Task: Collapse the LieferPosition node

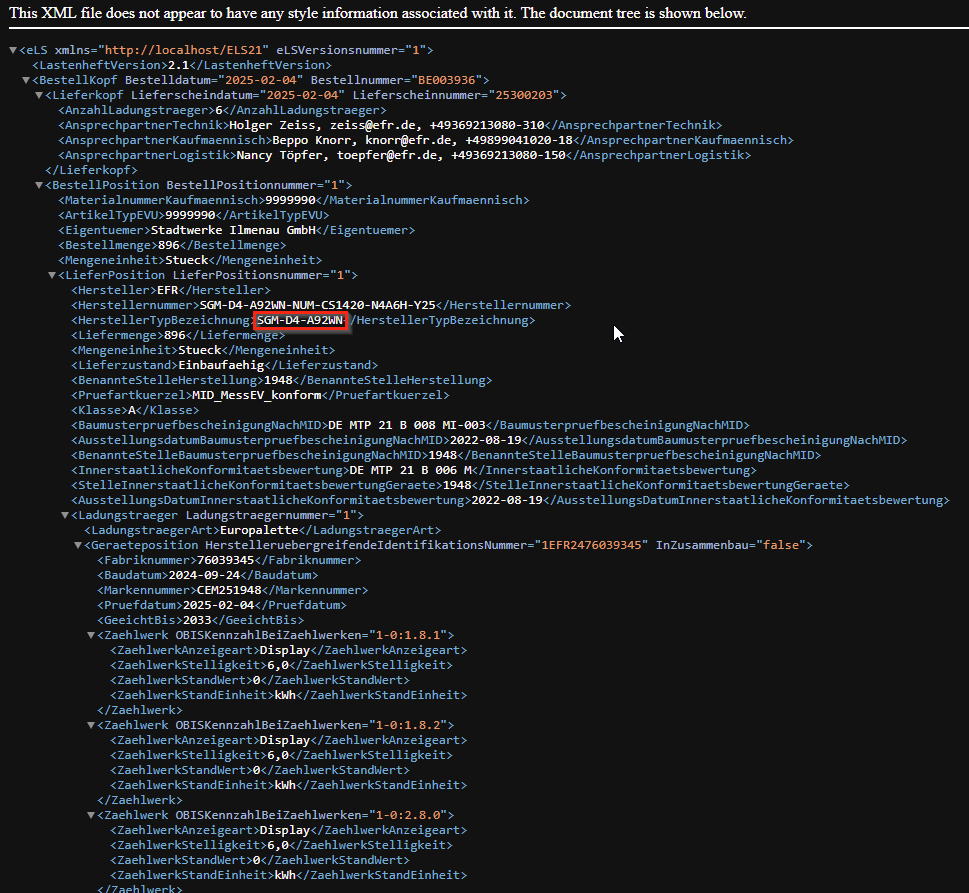Action: coord(52,275)
